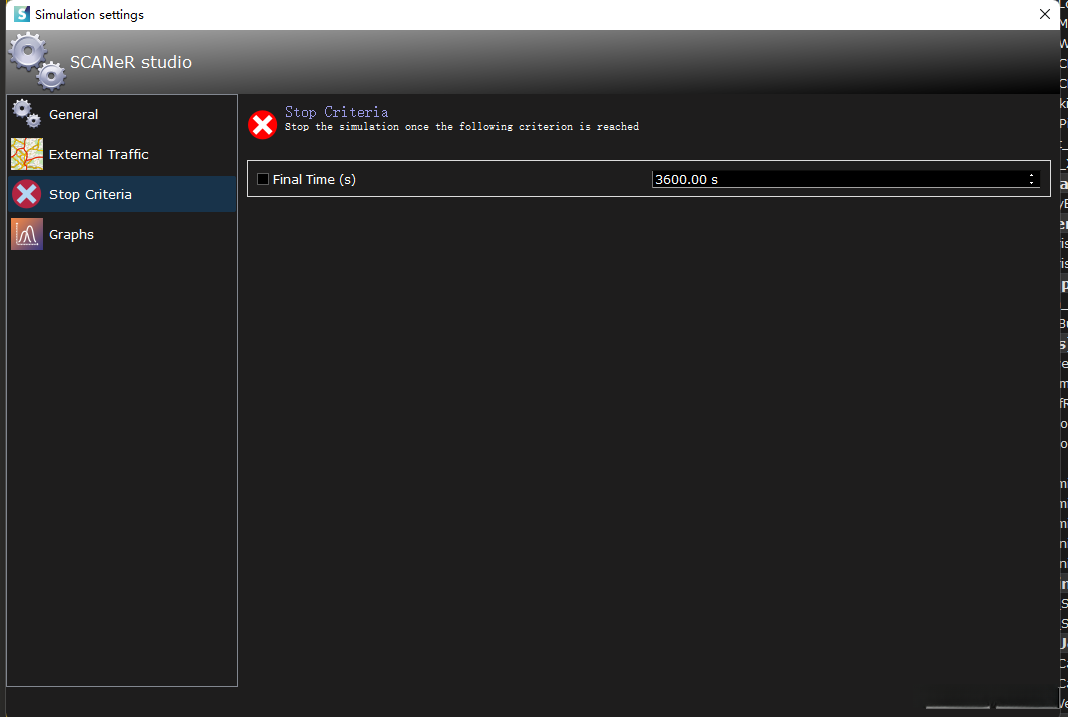Click the 'Stop the simulation once' description text

click(462, 127)
